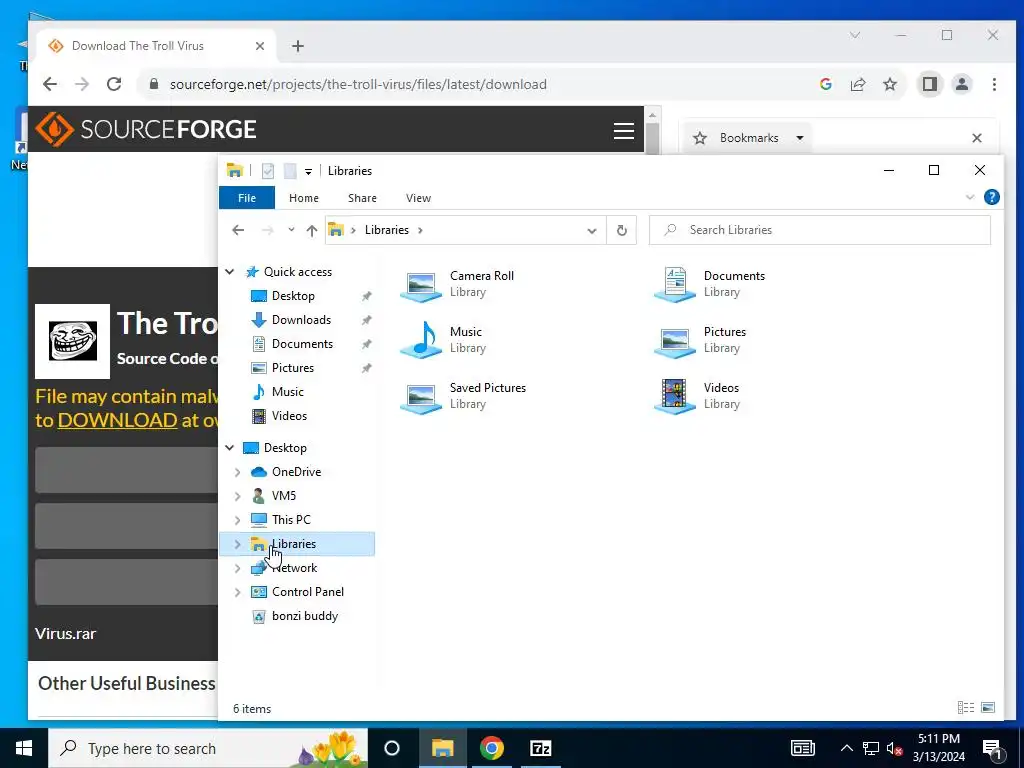Expand the Explorer ribbon chevron

click(970, 197)
